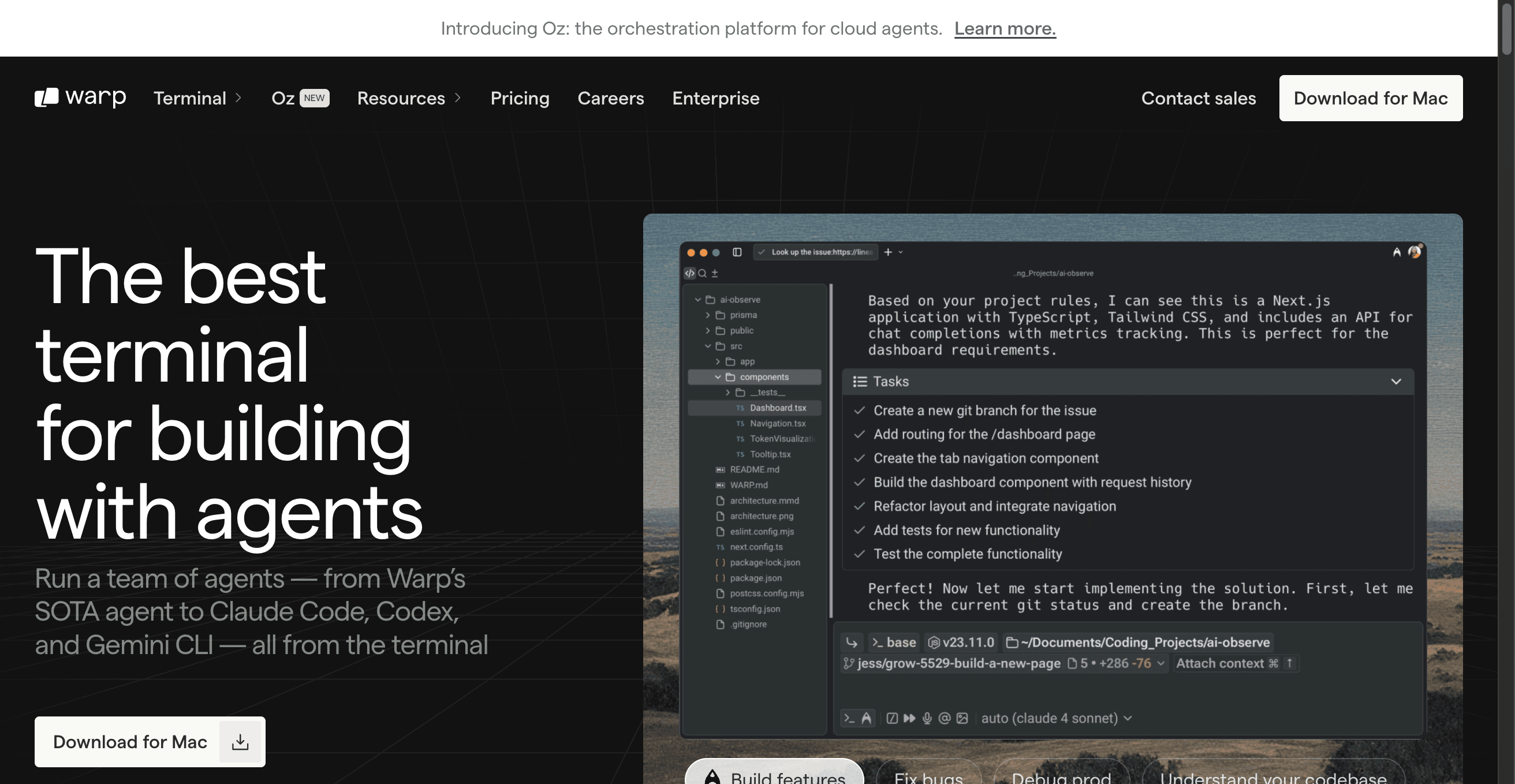Click the git branch icon beside jess/grow-5529
Image resolution: width=1515 pixels, height=784 pixels.
[x=849, y=663]
